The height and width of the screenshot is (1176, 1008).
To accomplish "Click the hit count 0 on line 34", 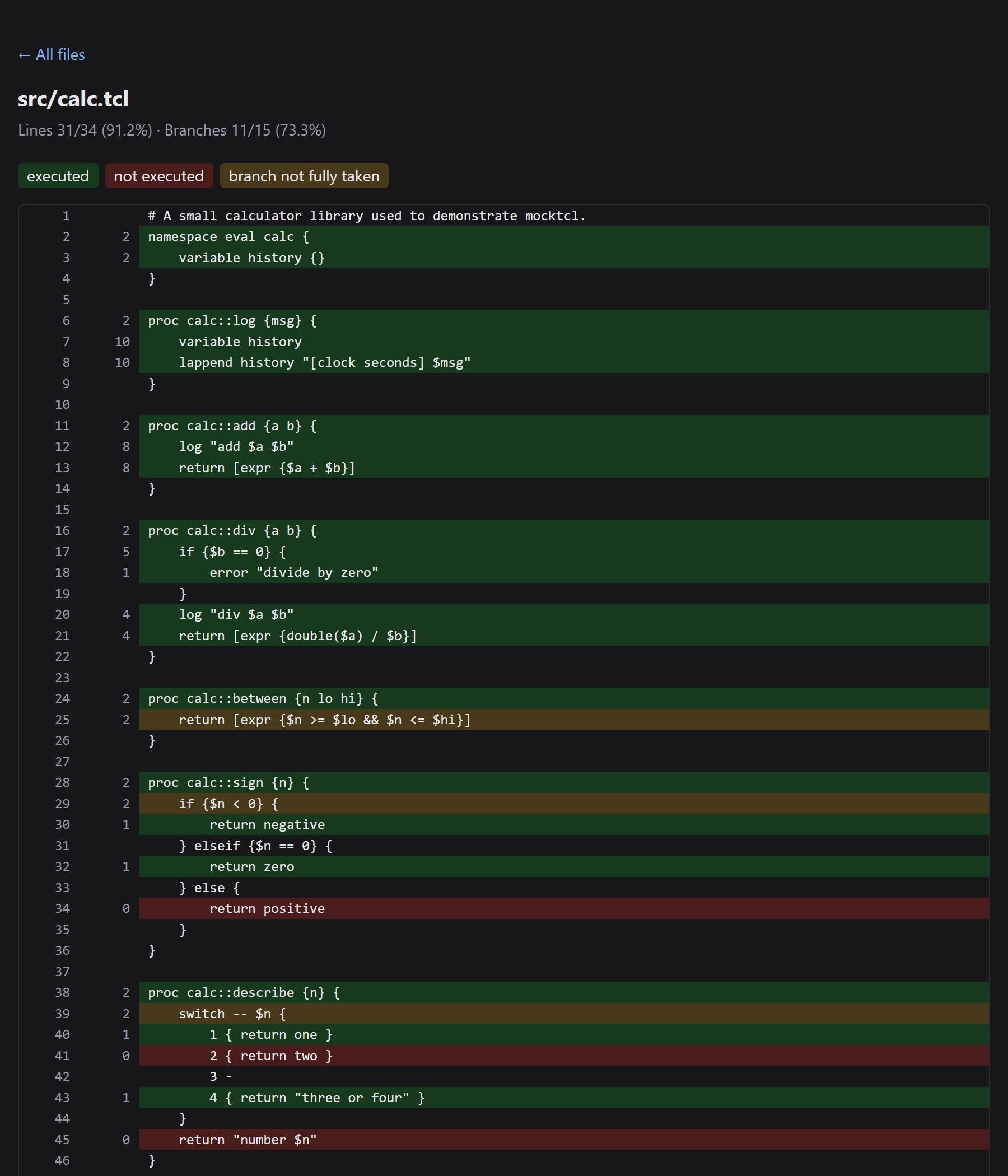I will click(x=126, y=909).
